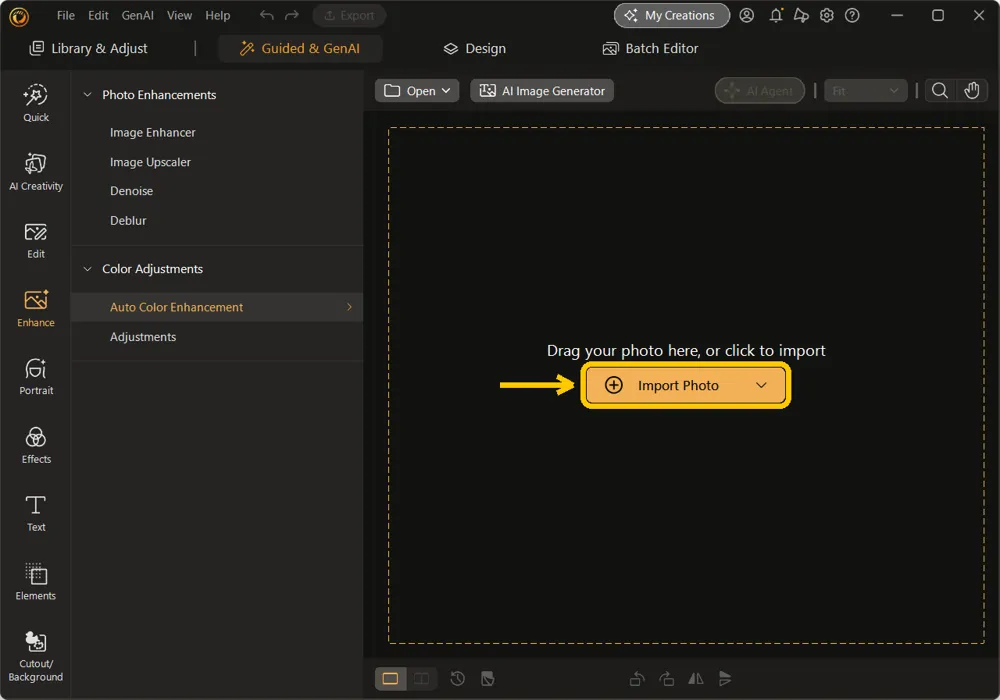Select Image Upscaler option
Viewport: 1000px width, 700px height.
[150, 162]
